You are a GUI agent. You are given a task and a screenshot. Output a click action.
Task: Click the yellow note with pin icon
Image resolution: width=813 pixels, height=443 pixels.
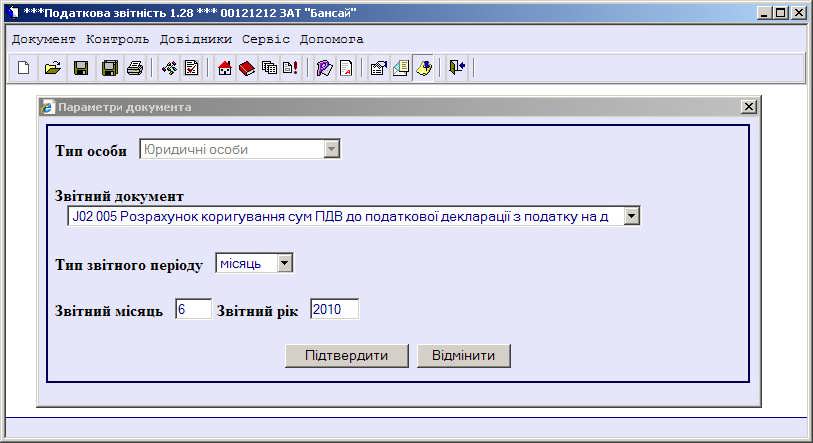click(424, 68)
